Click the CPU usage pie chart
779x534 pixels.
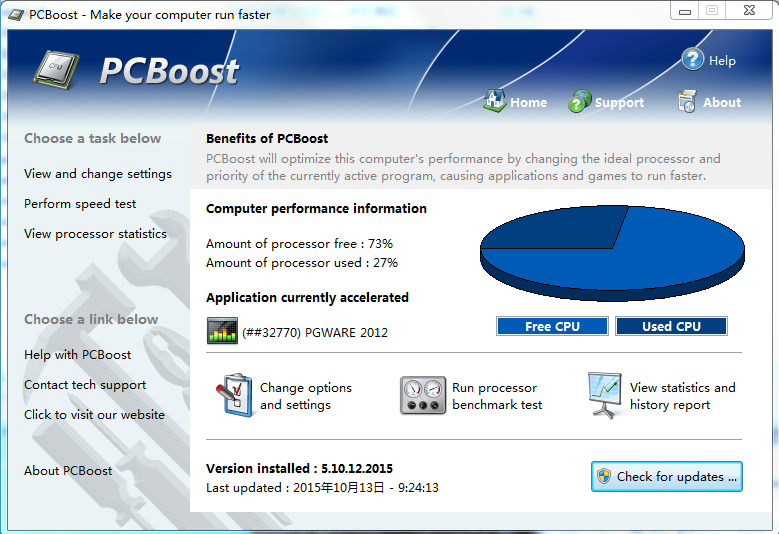[612, 253]
